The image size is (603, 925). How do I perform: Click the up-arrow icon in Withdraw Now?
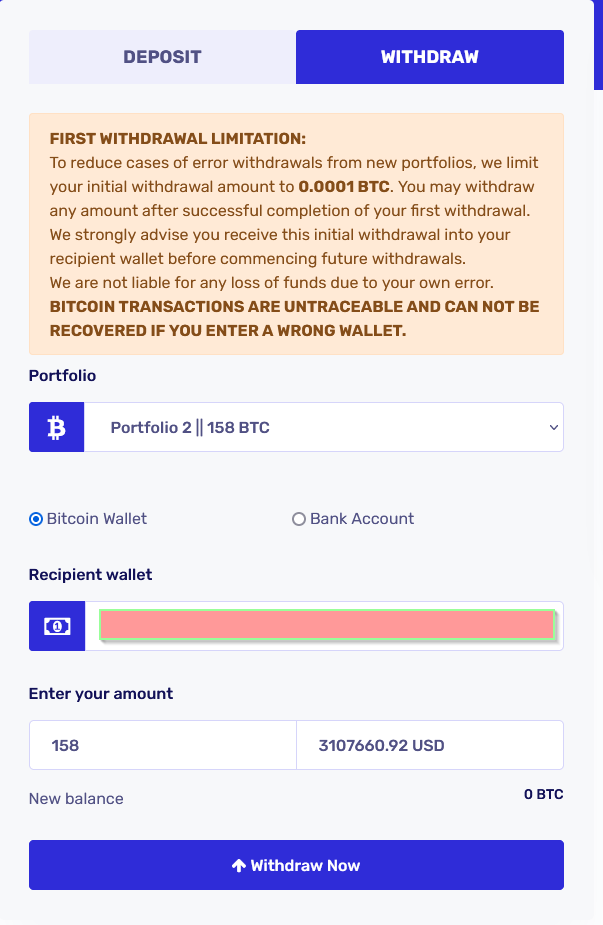pyautogui.click(x=238, y=865)
